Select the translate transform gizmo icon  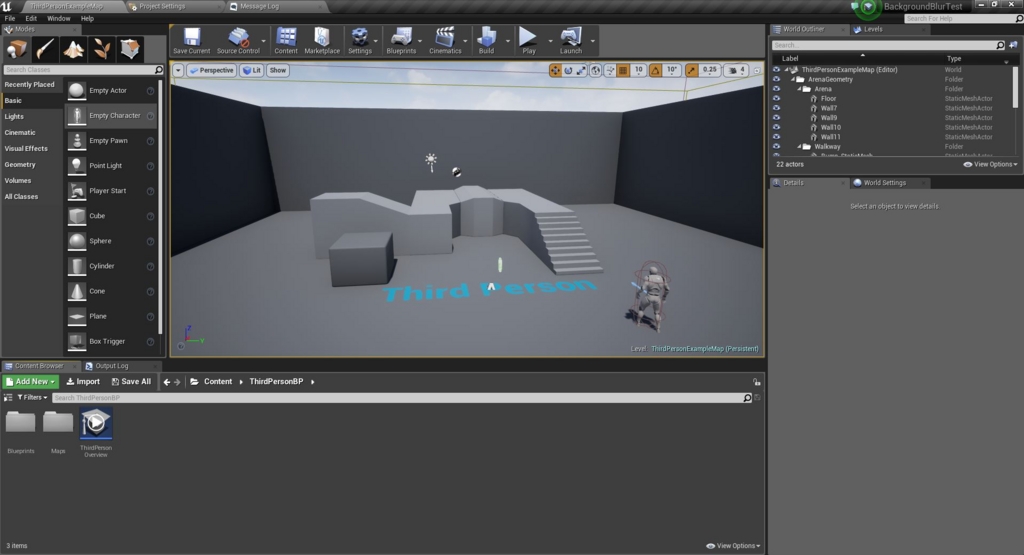coord(555,70)
